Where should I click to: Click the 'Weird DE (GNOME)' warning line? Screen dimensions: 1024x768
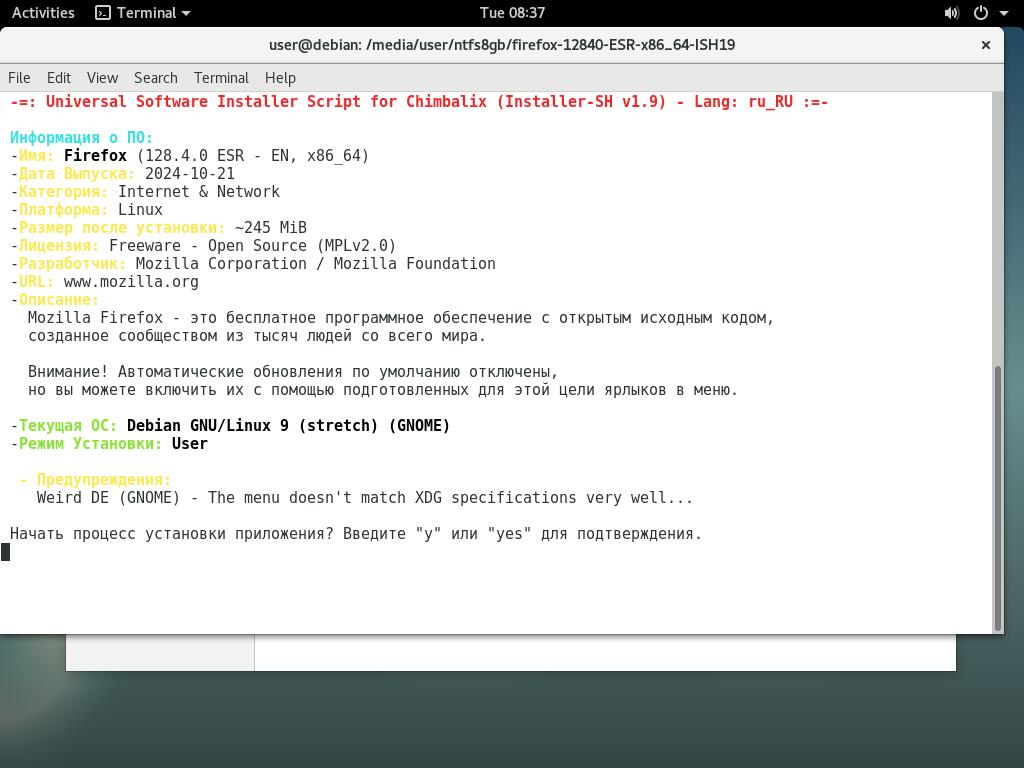(364, 498)
